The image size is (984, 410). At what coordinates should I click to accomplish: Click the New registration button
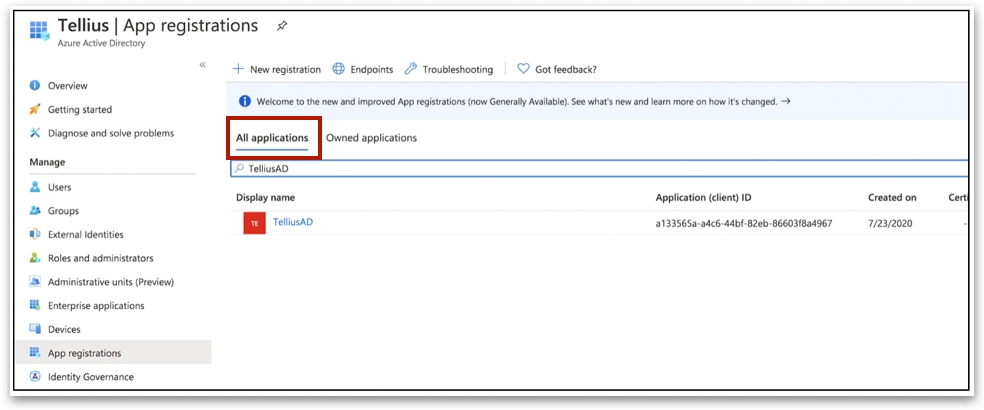point(277,70)
